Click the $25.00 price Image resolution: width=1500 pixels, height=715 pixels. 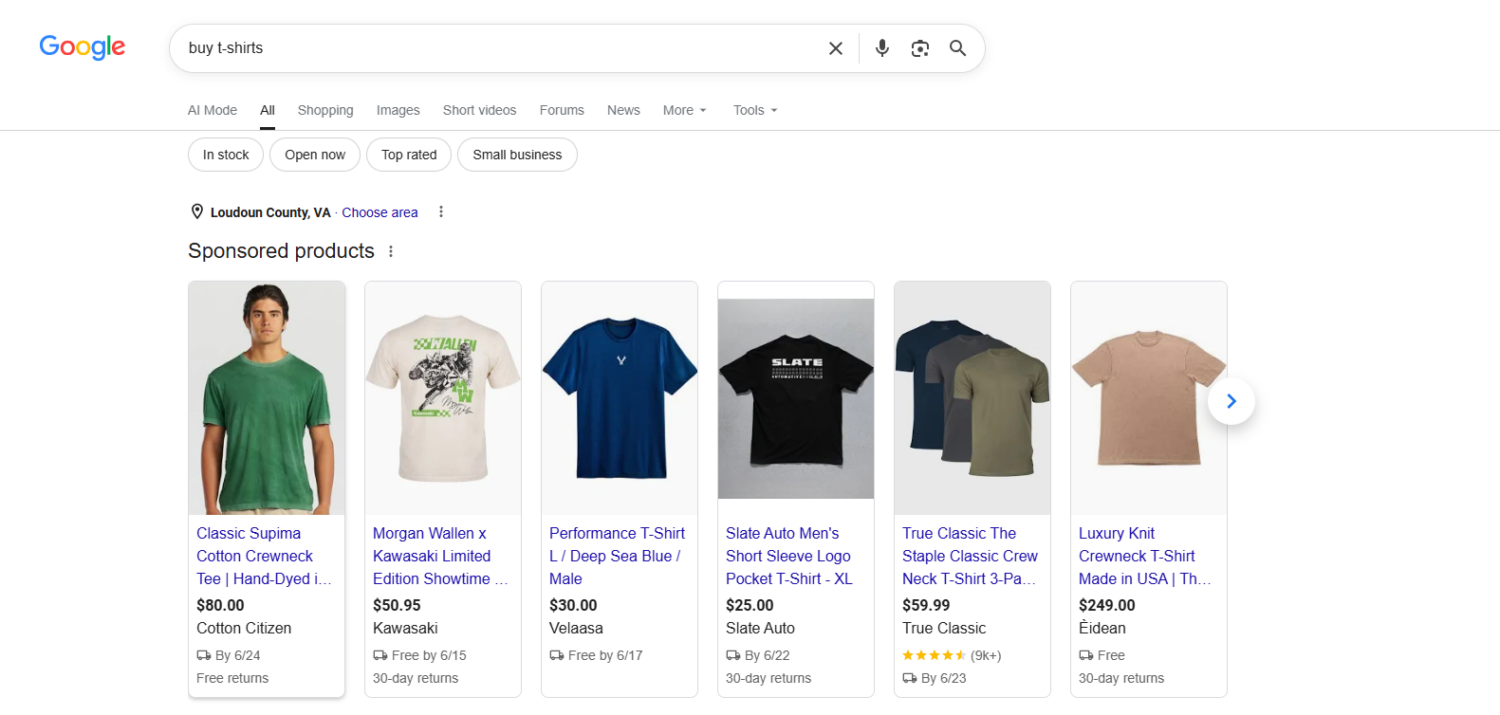750,605
